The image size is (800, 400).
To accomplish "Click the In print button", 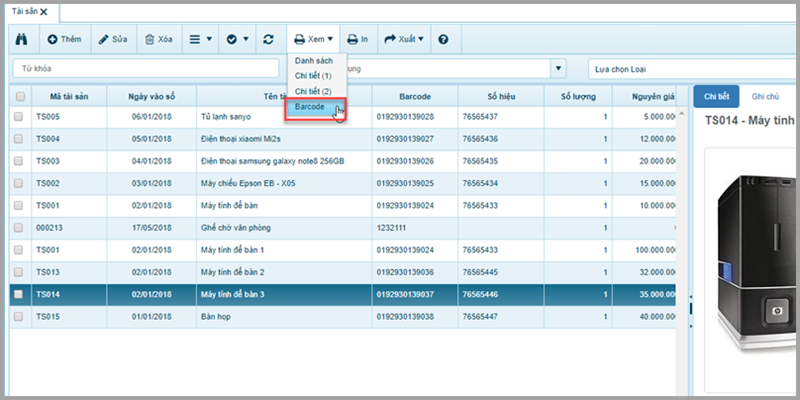I will click(357, 39).
